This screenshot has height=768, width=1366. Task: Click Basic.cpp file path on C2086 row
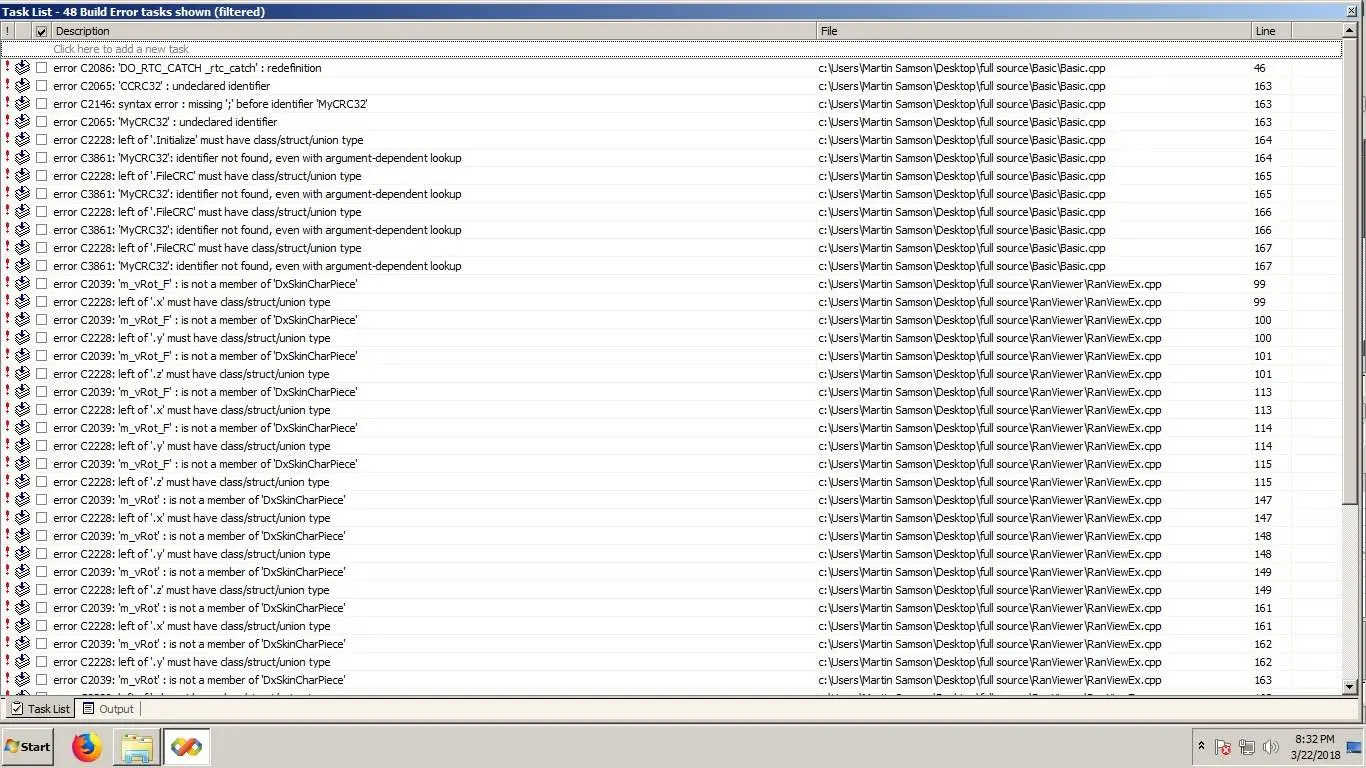click(961, 68)
